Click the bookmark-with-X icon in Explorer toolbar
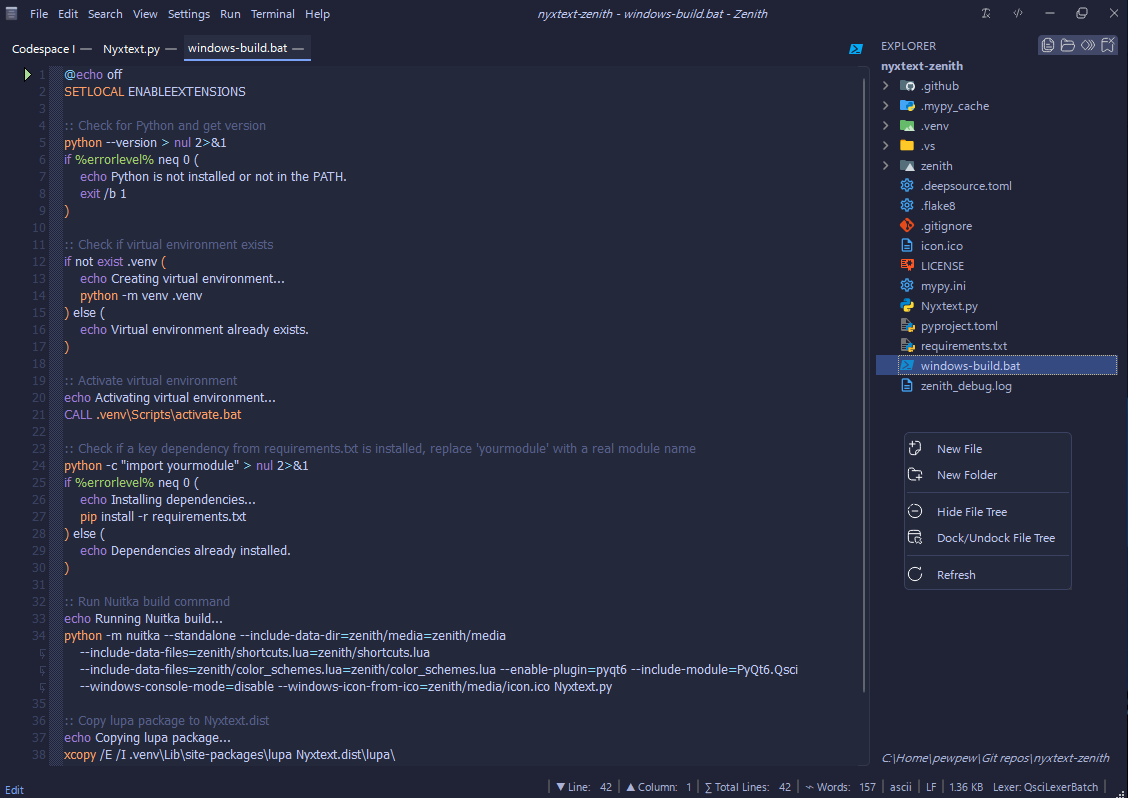Image resolution: width=1128 pixels, height=798 pixels. click(x=1107, y=45)
